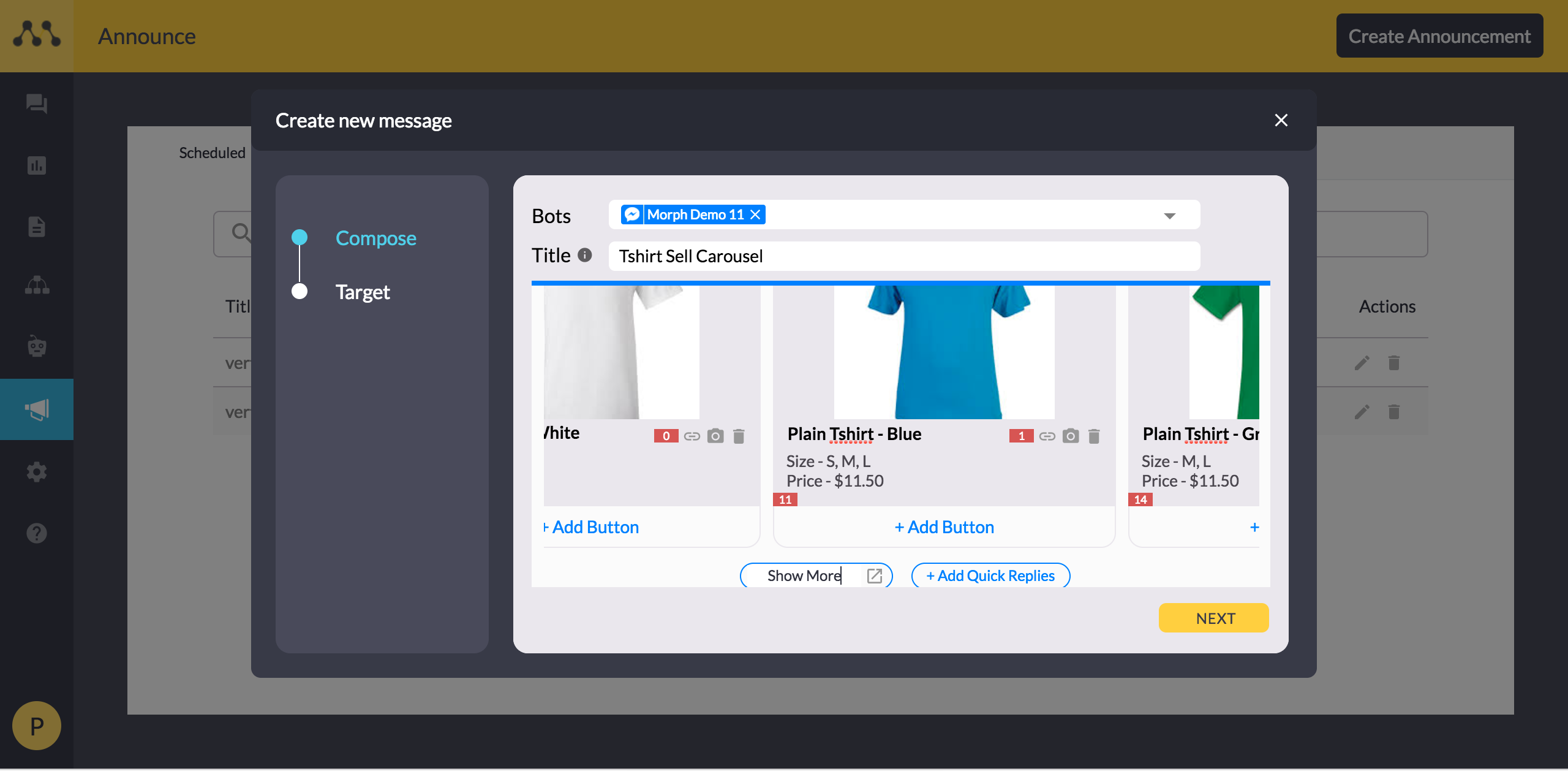Viewport: 1568px width, 771px height.
Task: Click camera icon on the White Tshirt card
Action: click(x=715, y=436)
